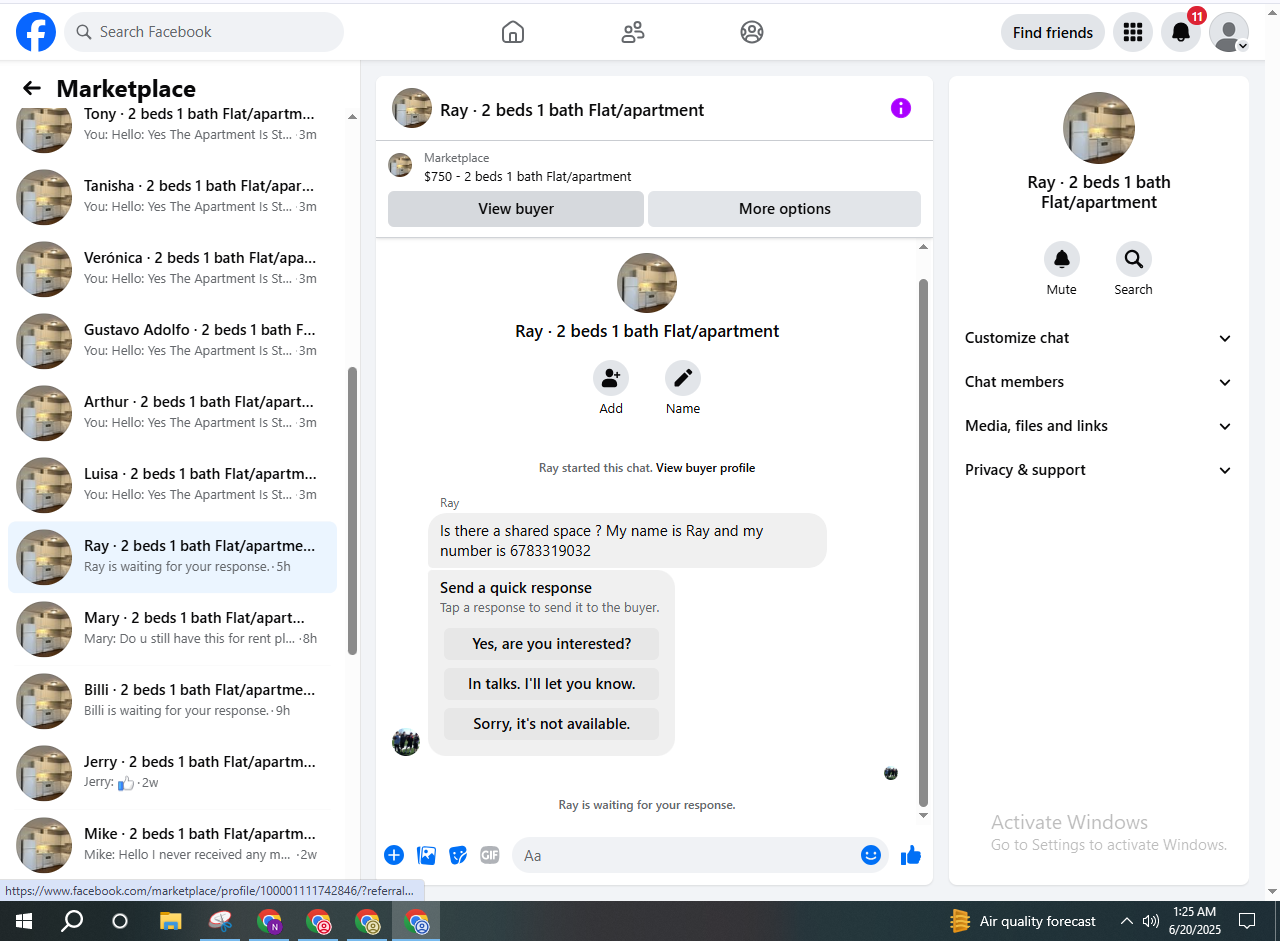
Task: Open Tanisha's apartment conversation
Action: pos(172,197)
